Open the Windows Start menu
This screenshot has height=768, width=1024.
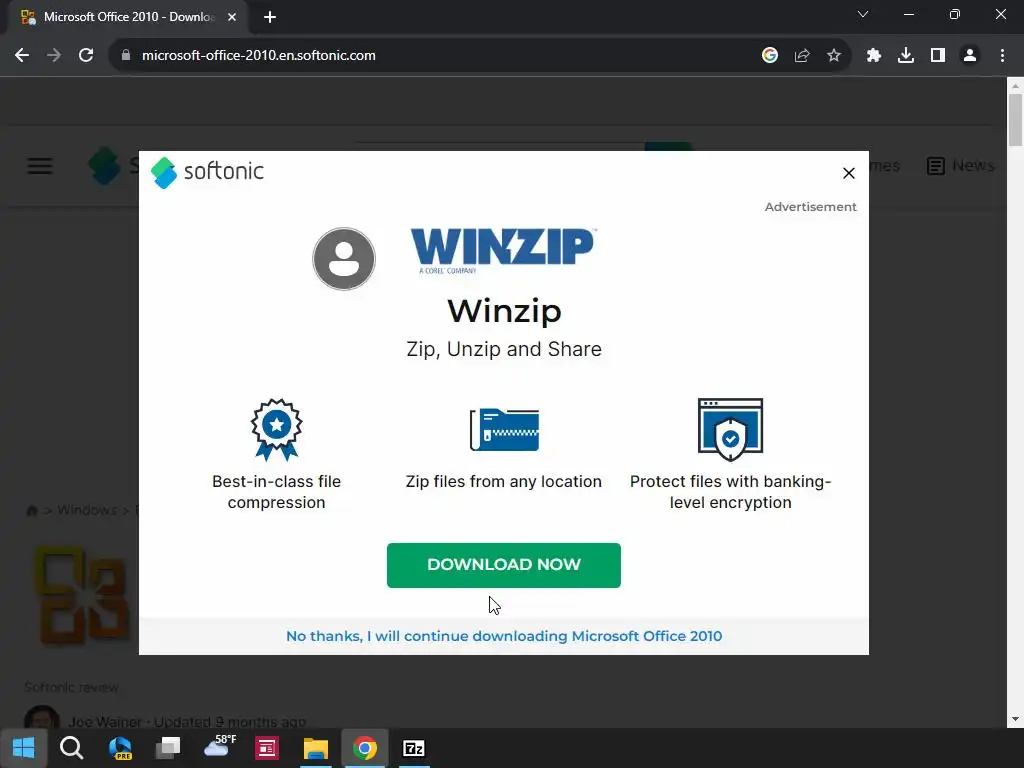coord(24,748)
